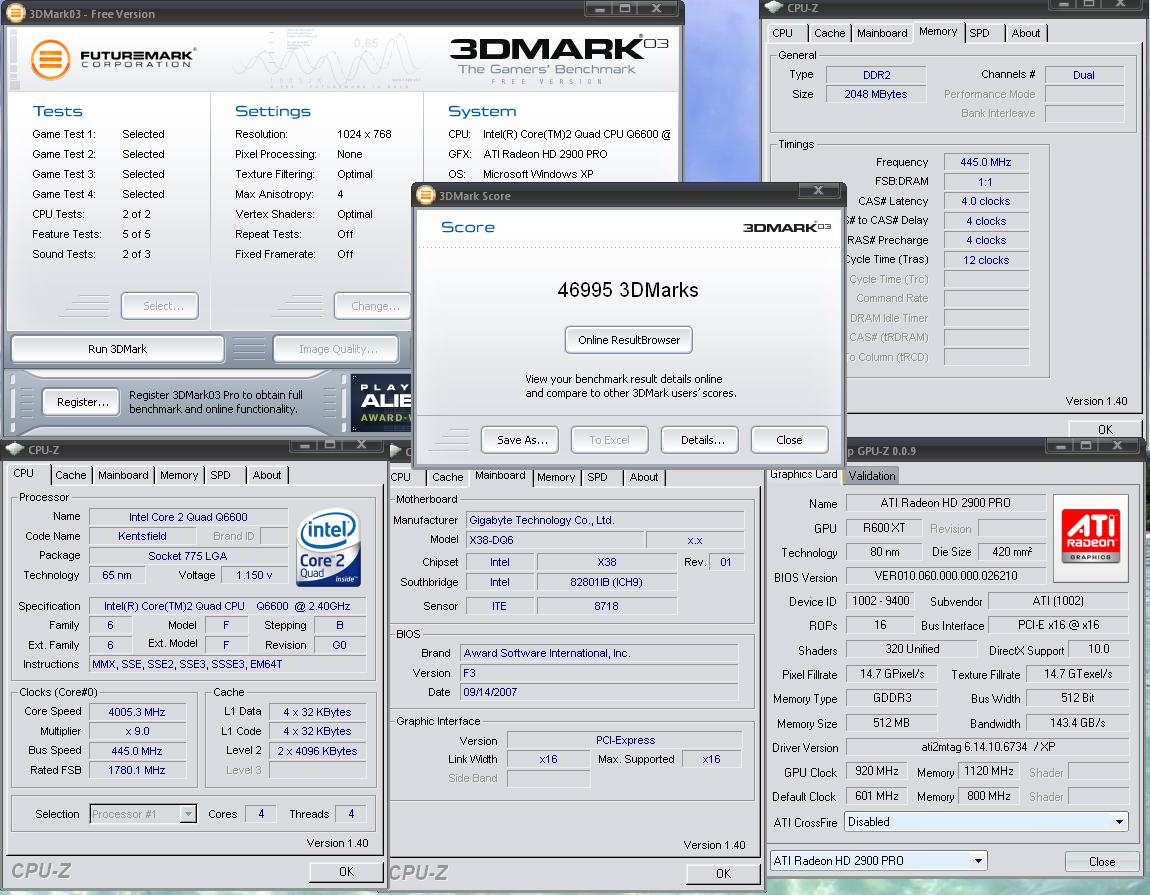Open the Memory tab in bottom-left CPU-Z
This screenshot has width=1150, height=895.
pyautogui.click(x=179, y=475)
